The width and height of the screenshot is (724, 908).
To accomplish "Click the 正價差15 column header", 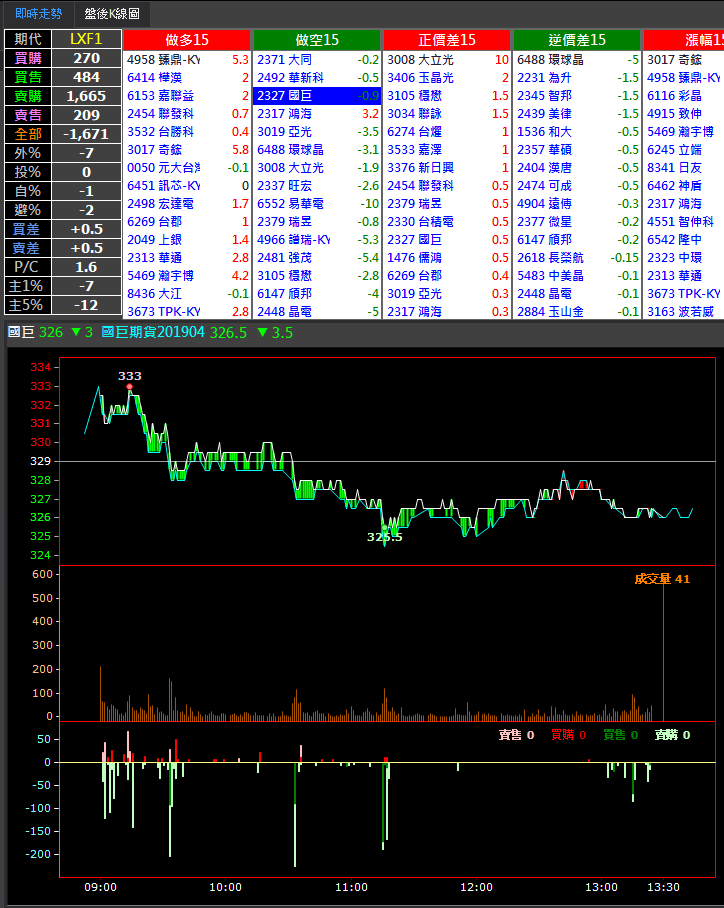I will click(x=447, y=40).
